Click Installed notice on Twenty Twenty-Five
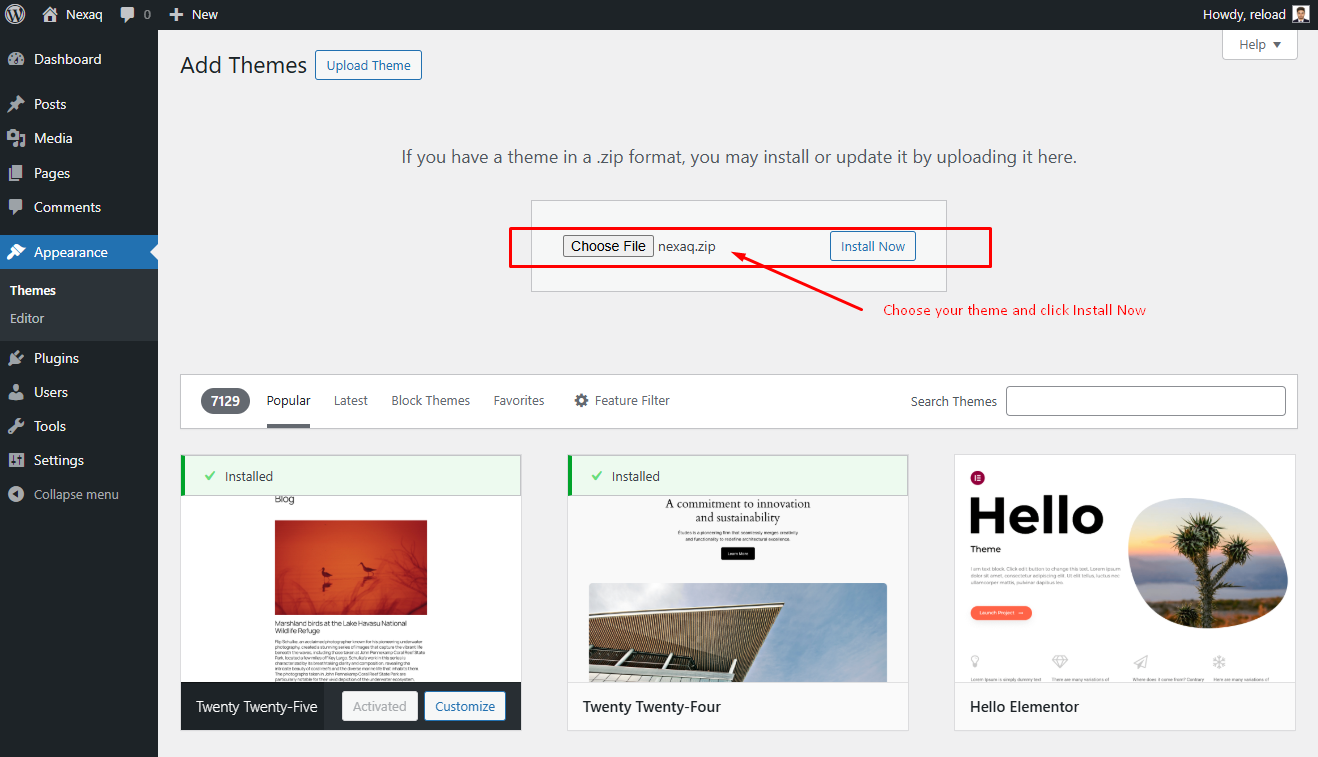 tap(351, 475)
